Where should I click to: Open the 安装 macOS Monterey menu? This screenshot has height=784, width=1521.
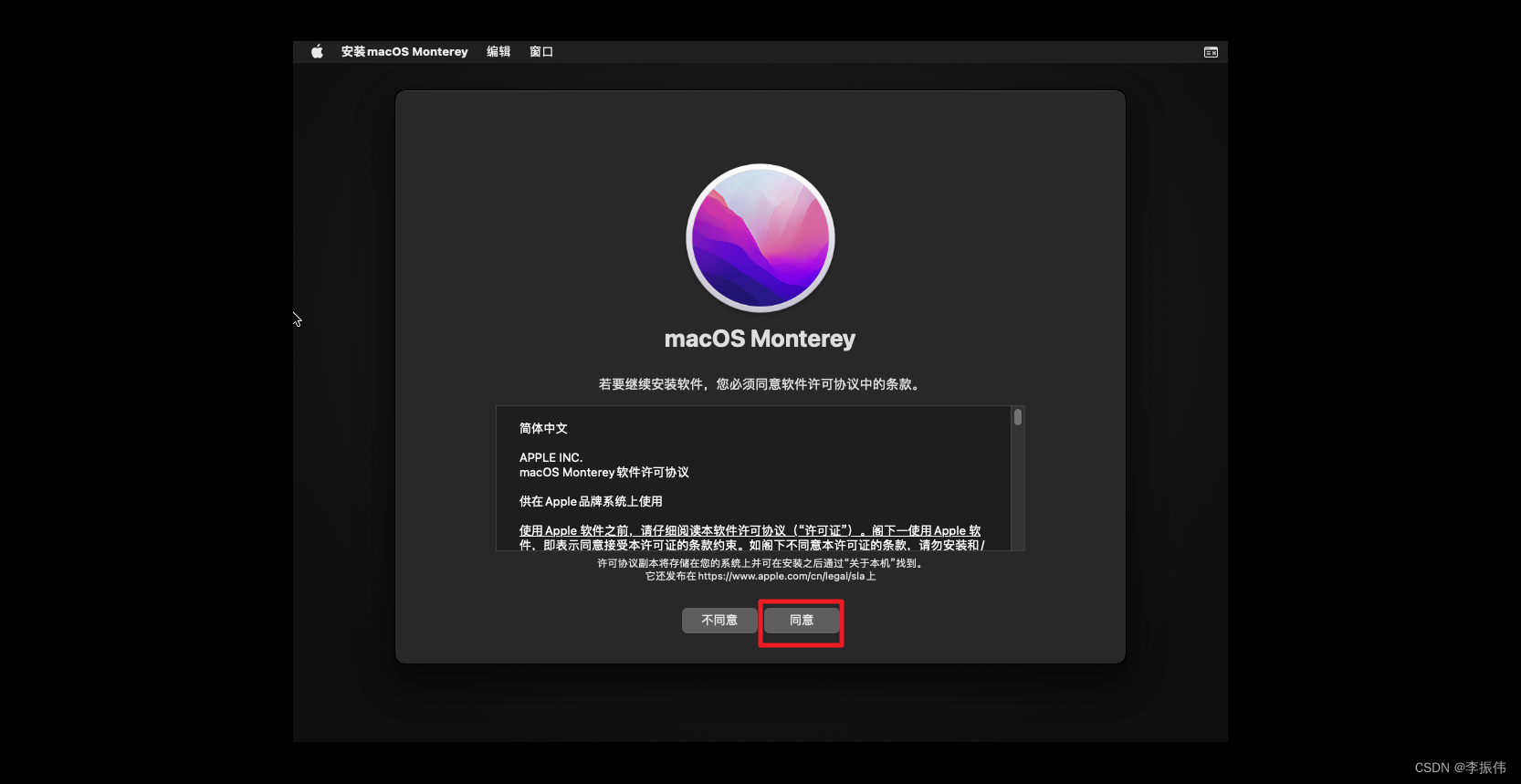point(404,52)
